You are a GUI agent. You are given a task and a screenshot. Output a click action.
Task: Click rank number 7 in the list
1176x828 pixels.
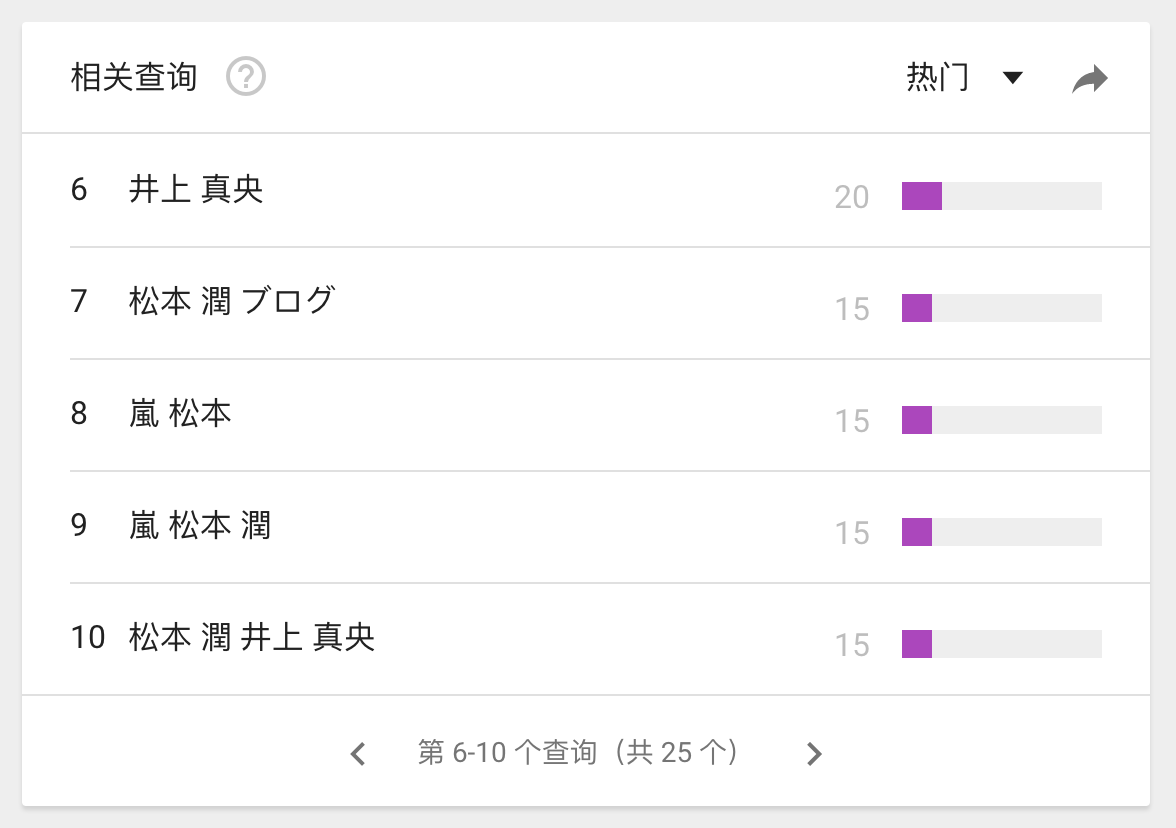pos(79,301)
